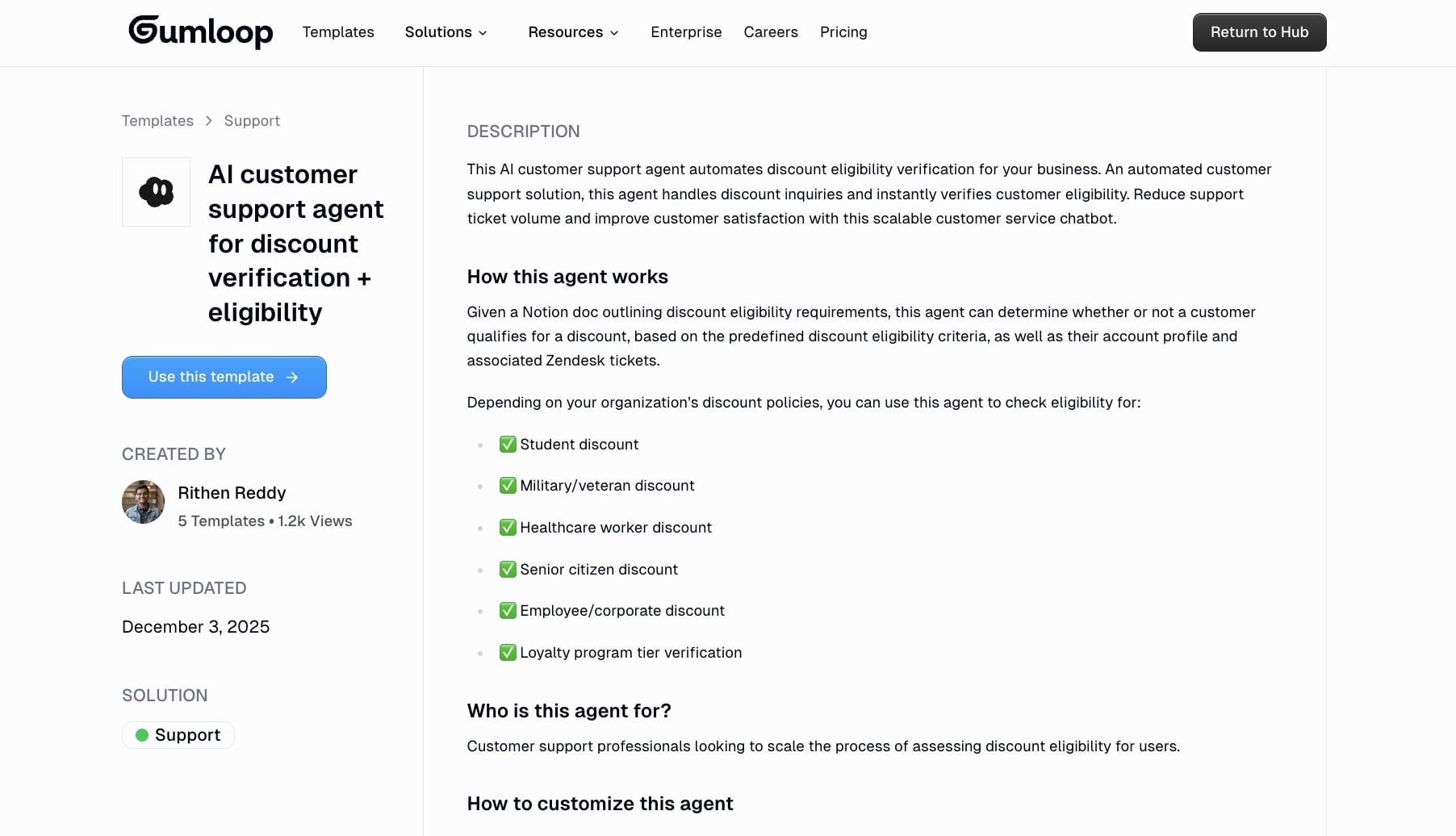Click the green dot in the Support tag

142,735
